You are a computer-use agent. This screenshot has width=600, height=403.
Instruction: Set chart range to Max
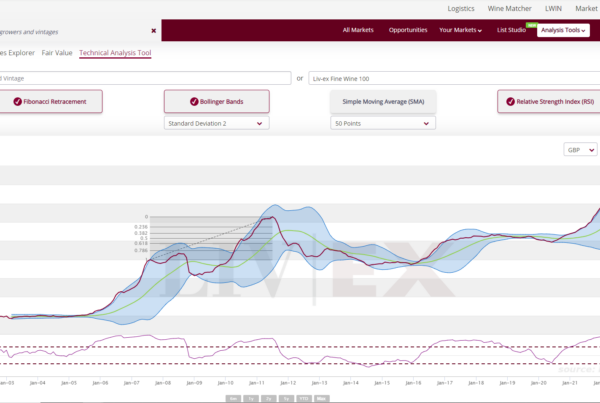click(321, 398)
